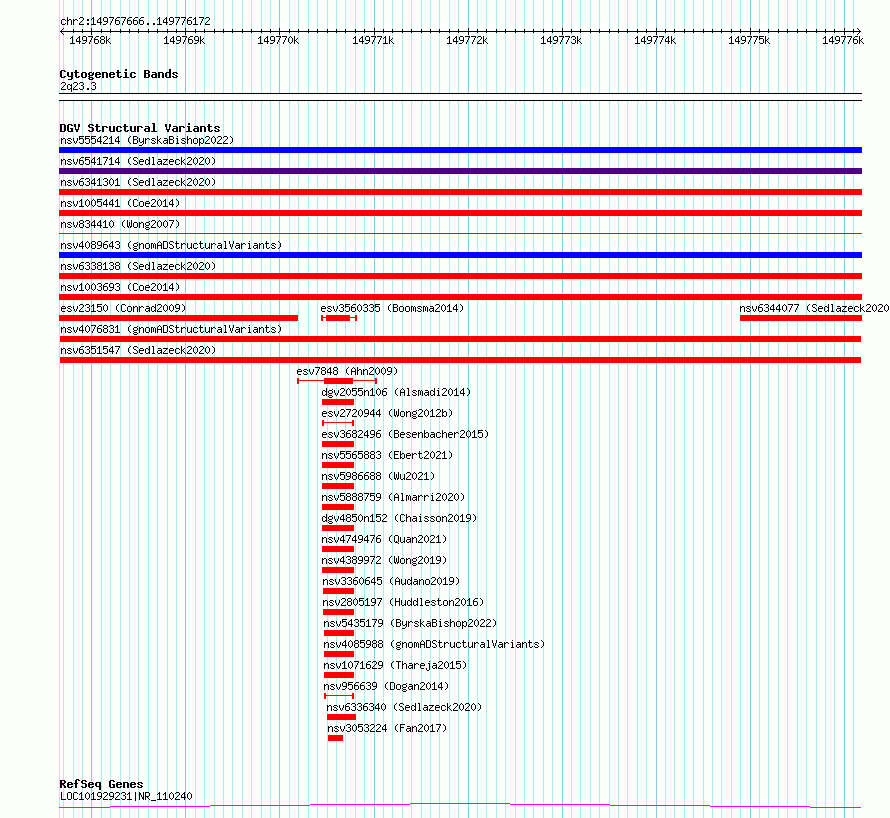The width and height of the screenshot is (890, 818).
Task: Click ruler position 149768k
Action: (90, 40)
